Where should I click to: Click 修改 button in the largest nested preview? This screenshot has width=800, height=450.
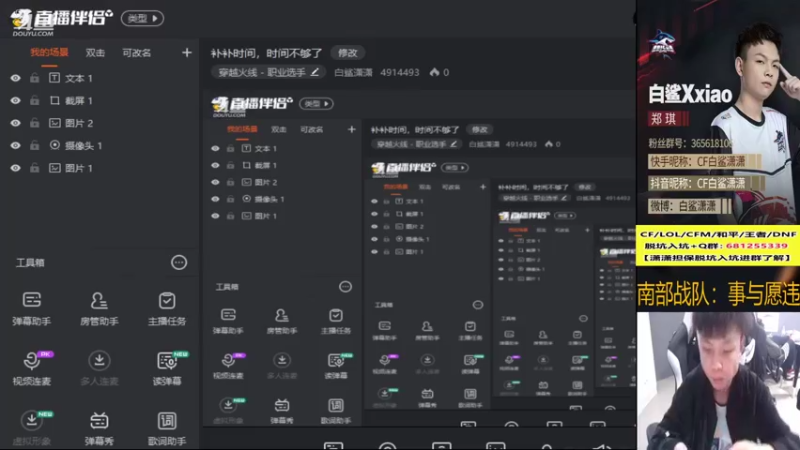point(480,130)
